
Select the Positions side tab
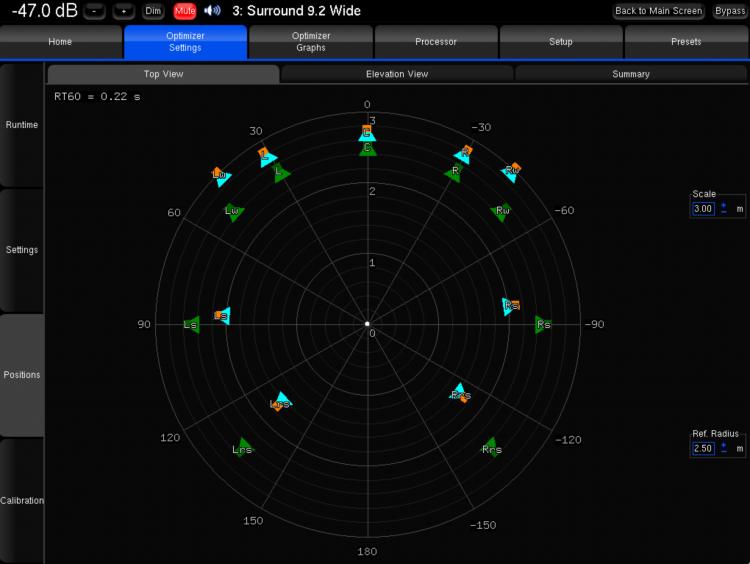pos(22,375)
